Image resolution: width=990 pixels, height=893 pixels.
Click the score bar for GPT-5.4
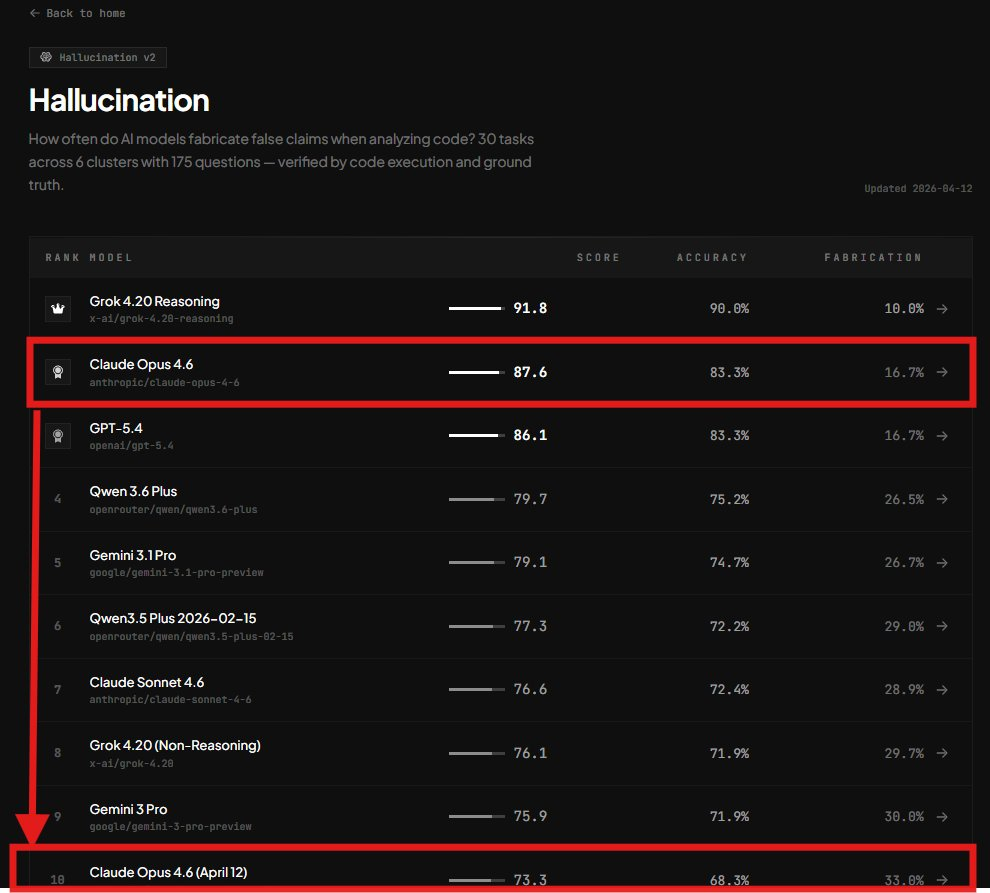click(477, 436)
